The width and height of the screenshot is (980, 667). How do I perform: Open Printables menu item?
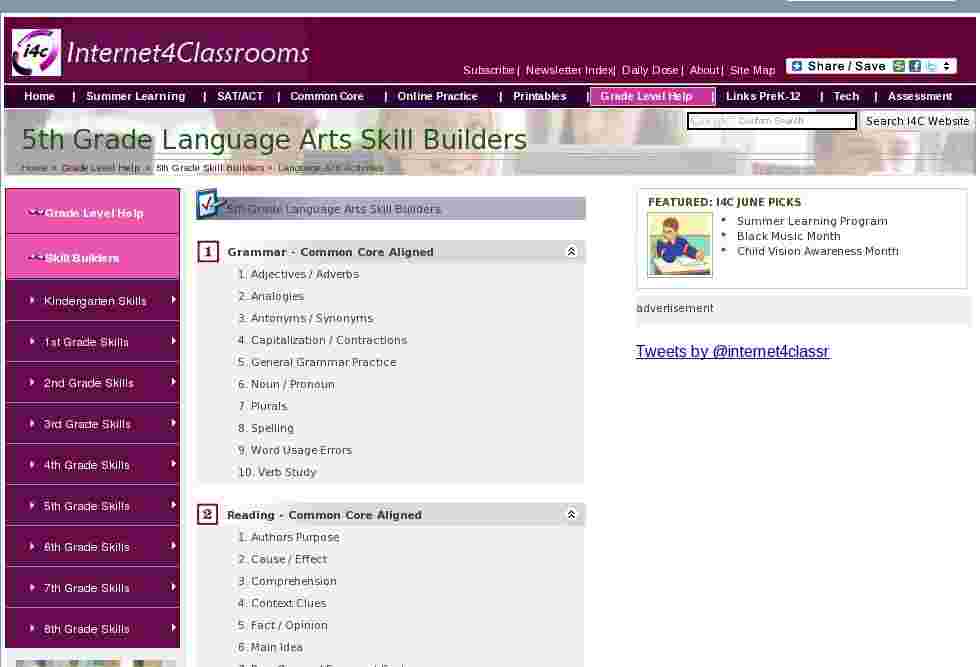pyautogui.click(x=539, y=96)
